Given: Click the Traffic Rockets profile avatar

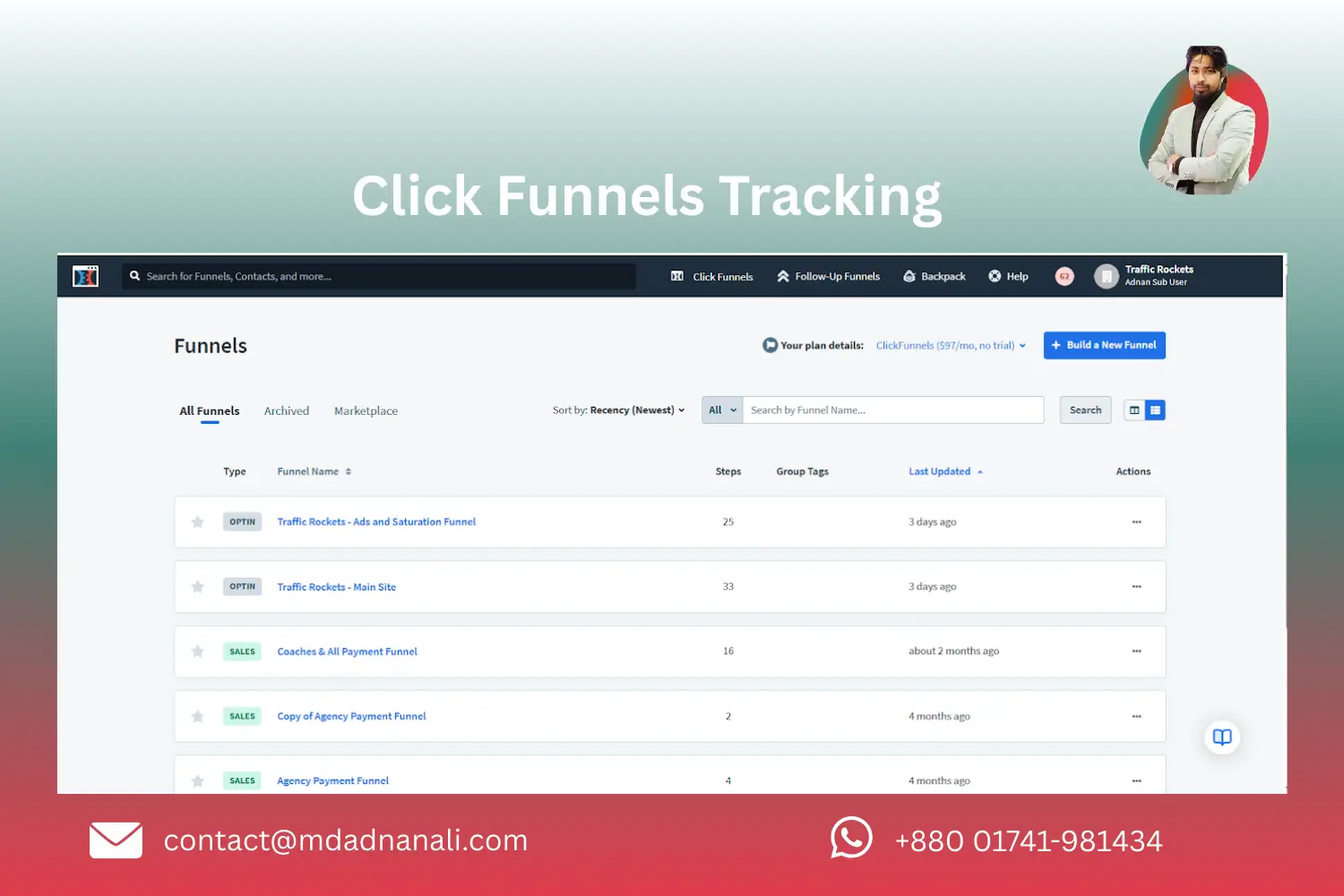Looking at the screenshot, I should (x=1106, y=276).
